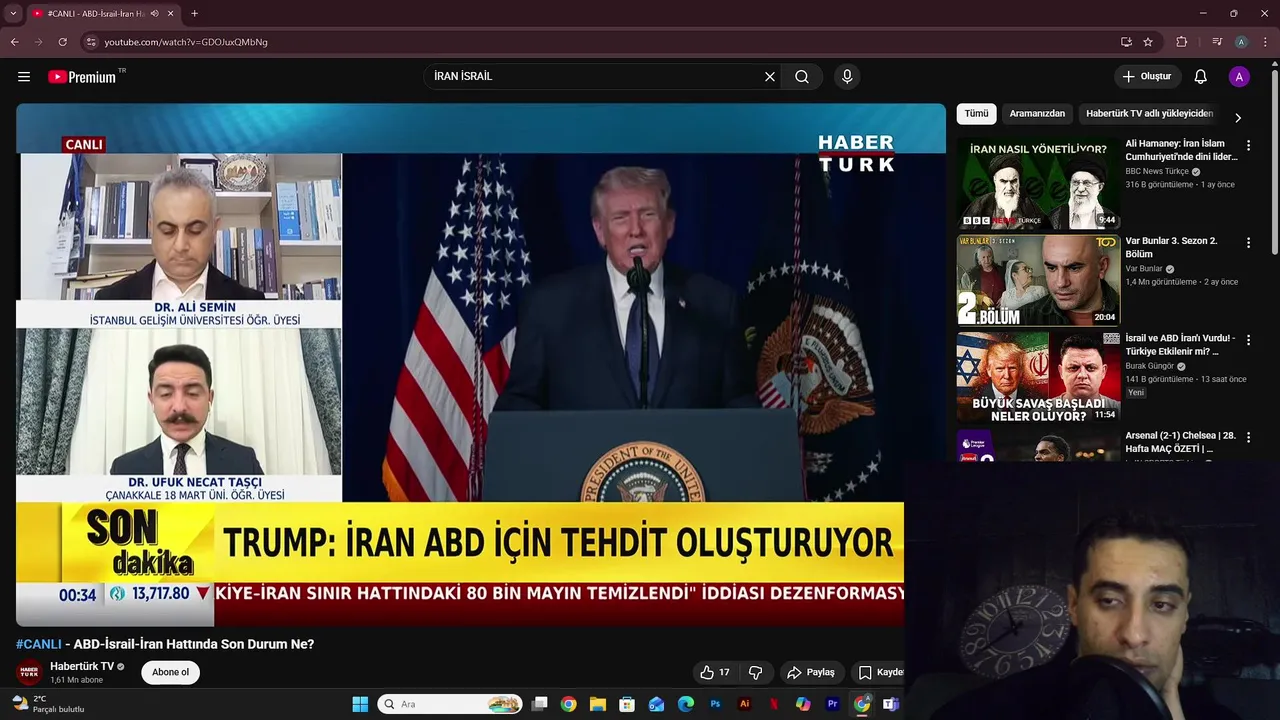1280x720 pixels.
Task: Open Chrome three-dot menu
Action: (1266, 42)
